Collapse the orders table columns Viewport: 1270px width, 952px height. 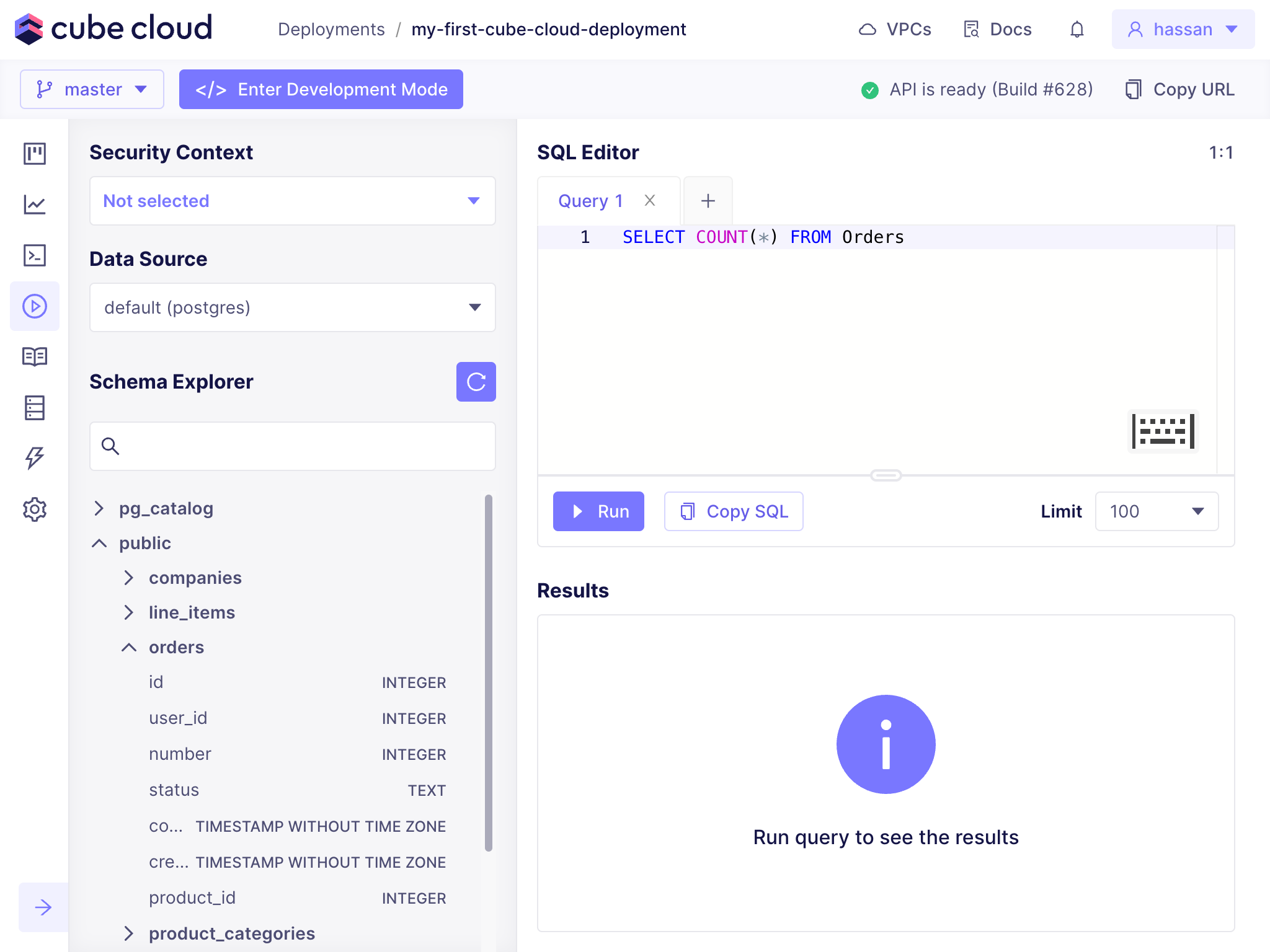click(129, 648)
